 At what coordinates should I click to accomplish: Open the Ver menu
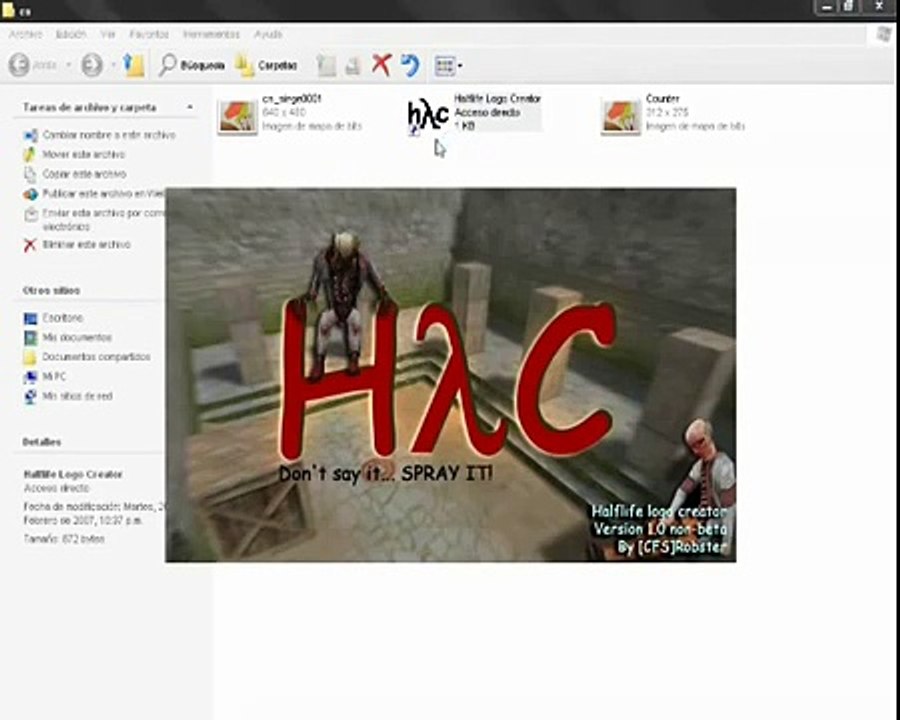point(108,34)
